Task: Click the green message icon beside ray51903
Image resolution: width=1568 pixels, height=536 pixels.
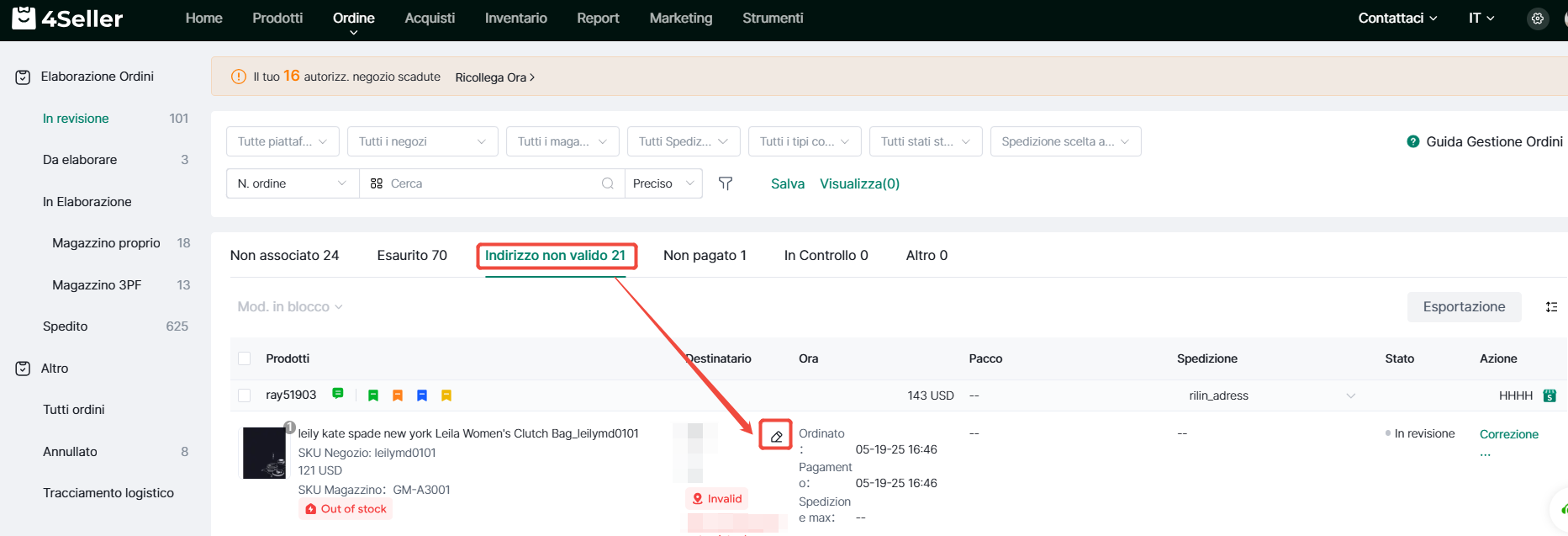Action: click(x=338, y=394)
